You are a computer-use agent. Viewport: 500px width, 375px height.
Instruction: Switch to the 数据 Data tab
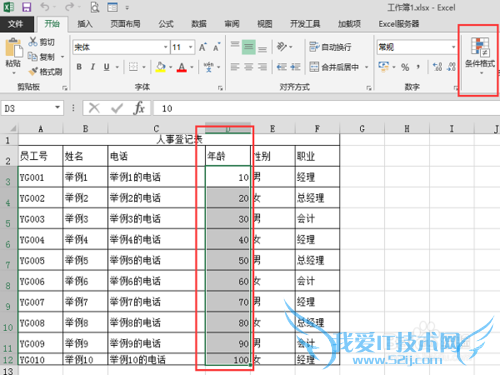pyautogui.click(x=199, y=24)
